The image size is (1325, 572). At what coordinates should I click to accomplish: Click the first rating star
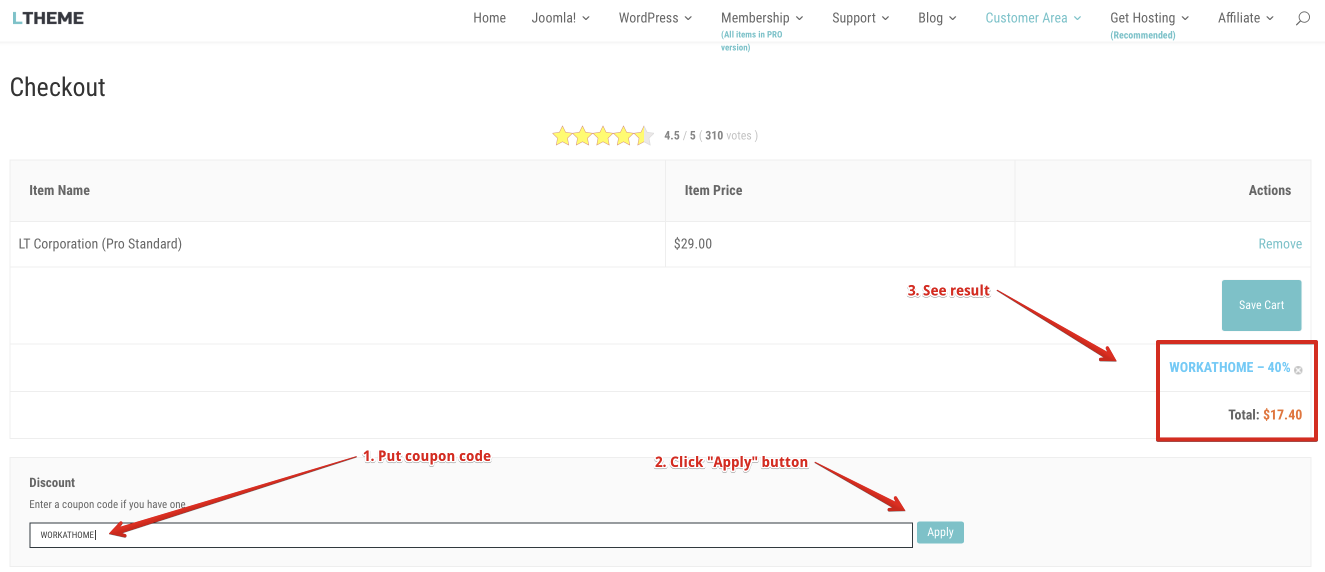tap(562, 136)
